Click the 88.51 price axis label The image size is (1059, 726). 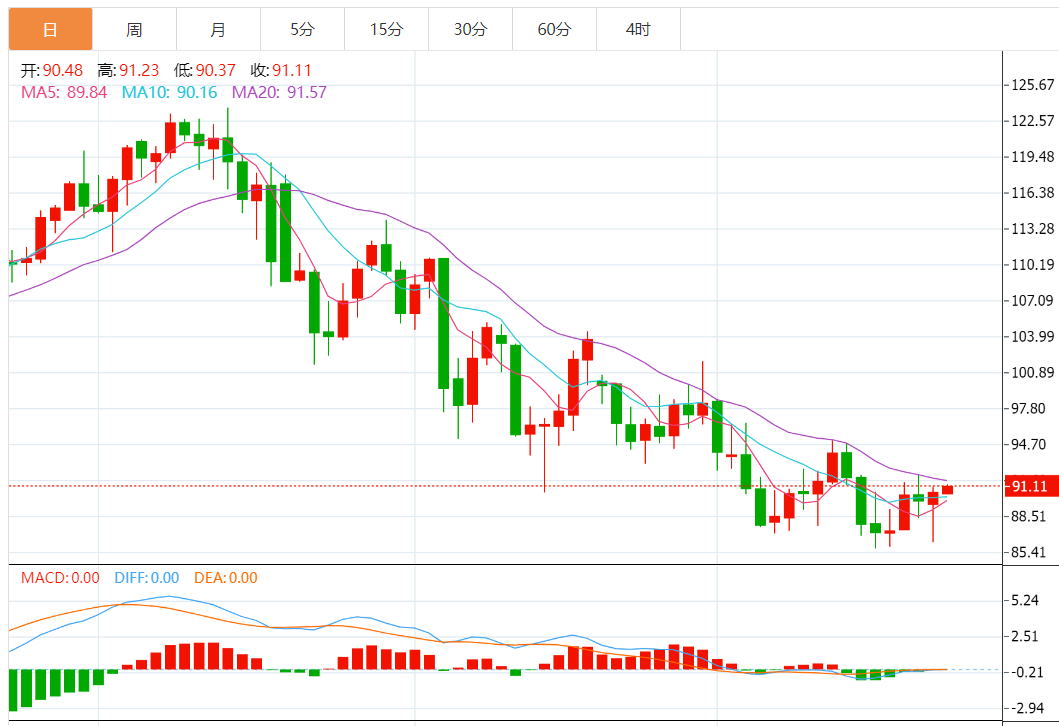(1029, 517)
